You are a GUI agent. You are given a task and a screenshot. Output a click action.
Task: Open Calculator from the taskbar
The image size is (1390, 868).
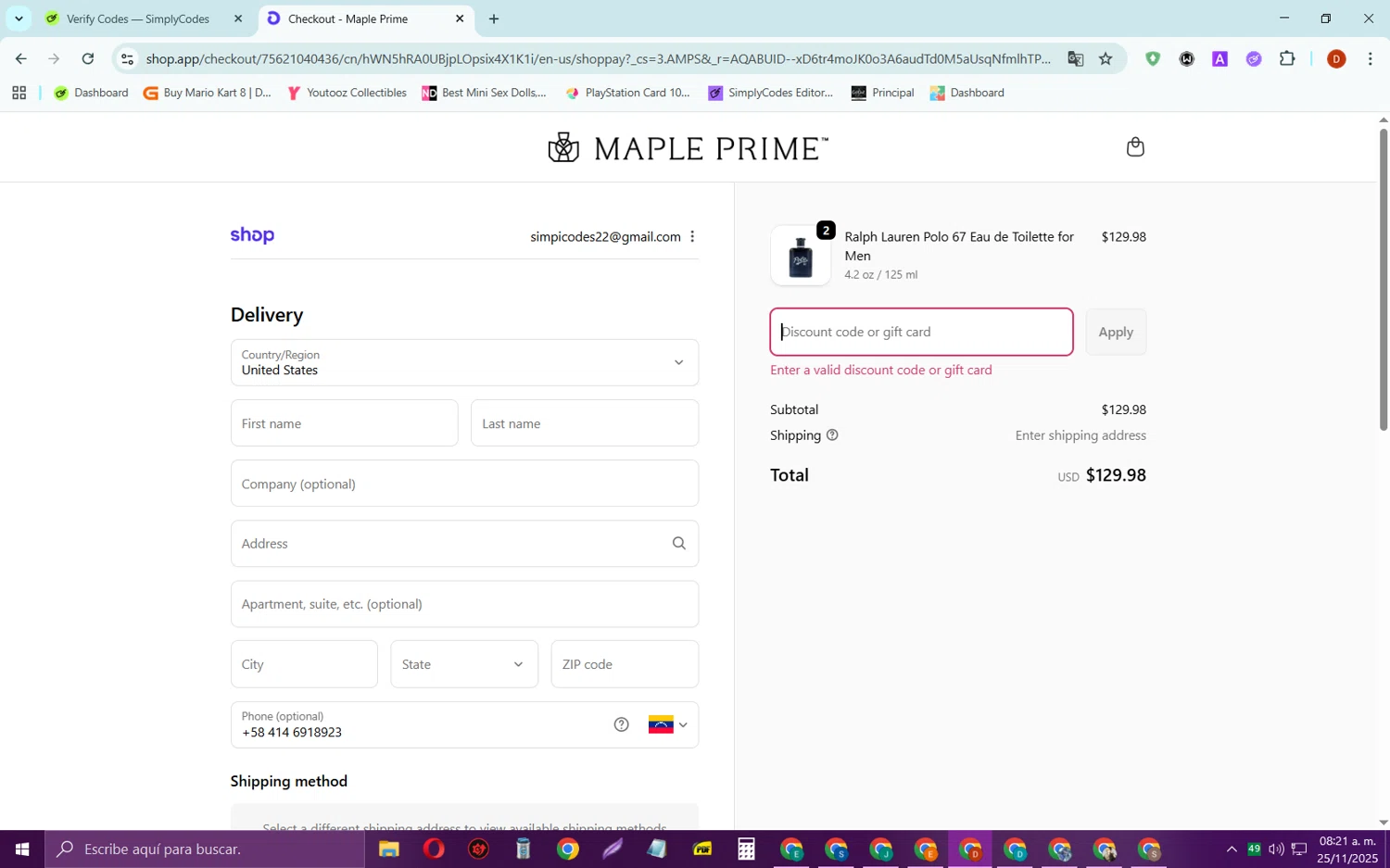pyautogui.click(x=746, y=849)
